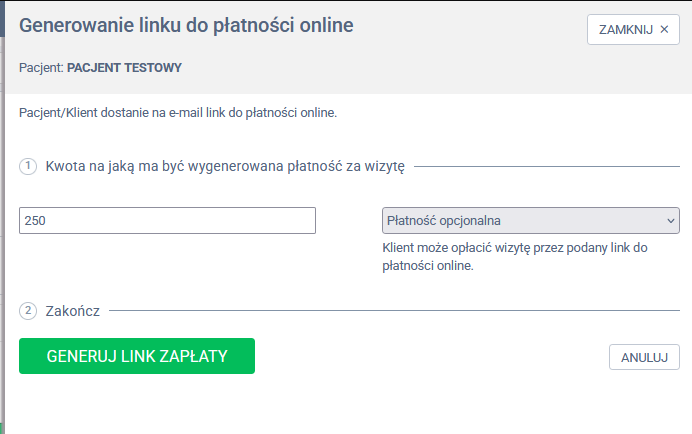Click the Zakończ section title
692x434 pixels.
73,311
